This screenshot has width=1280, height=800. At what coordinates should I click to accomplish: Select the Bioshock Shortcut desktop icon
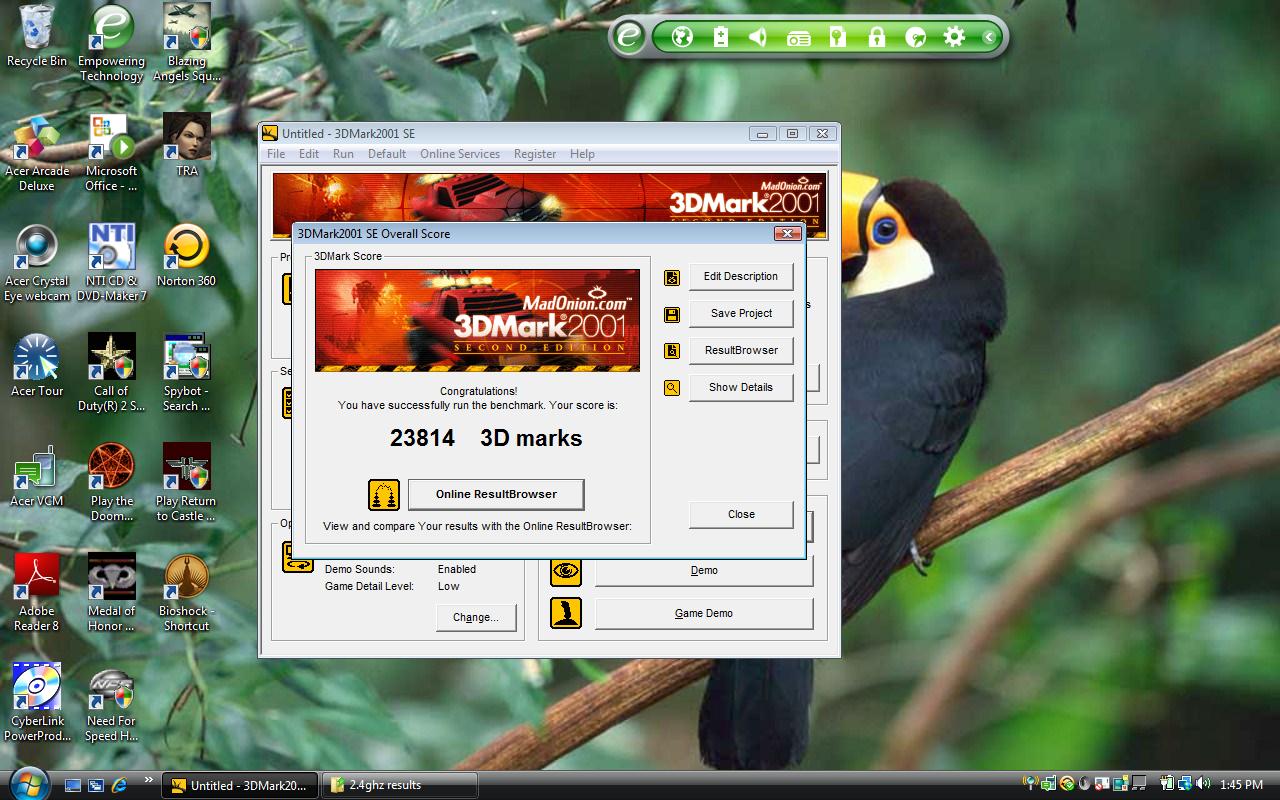(187, 592)
